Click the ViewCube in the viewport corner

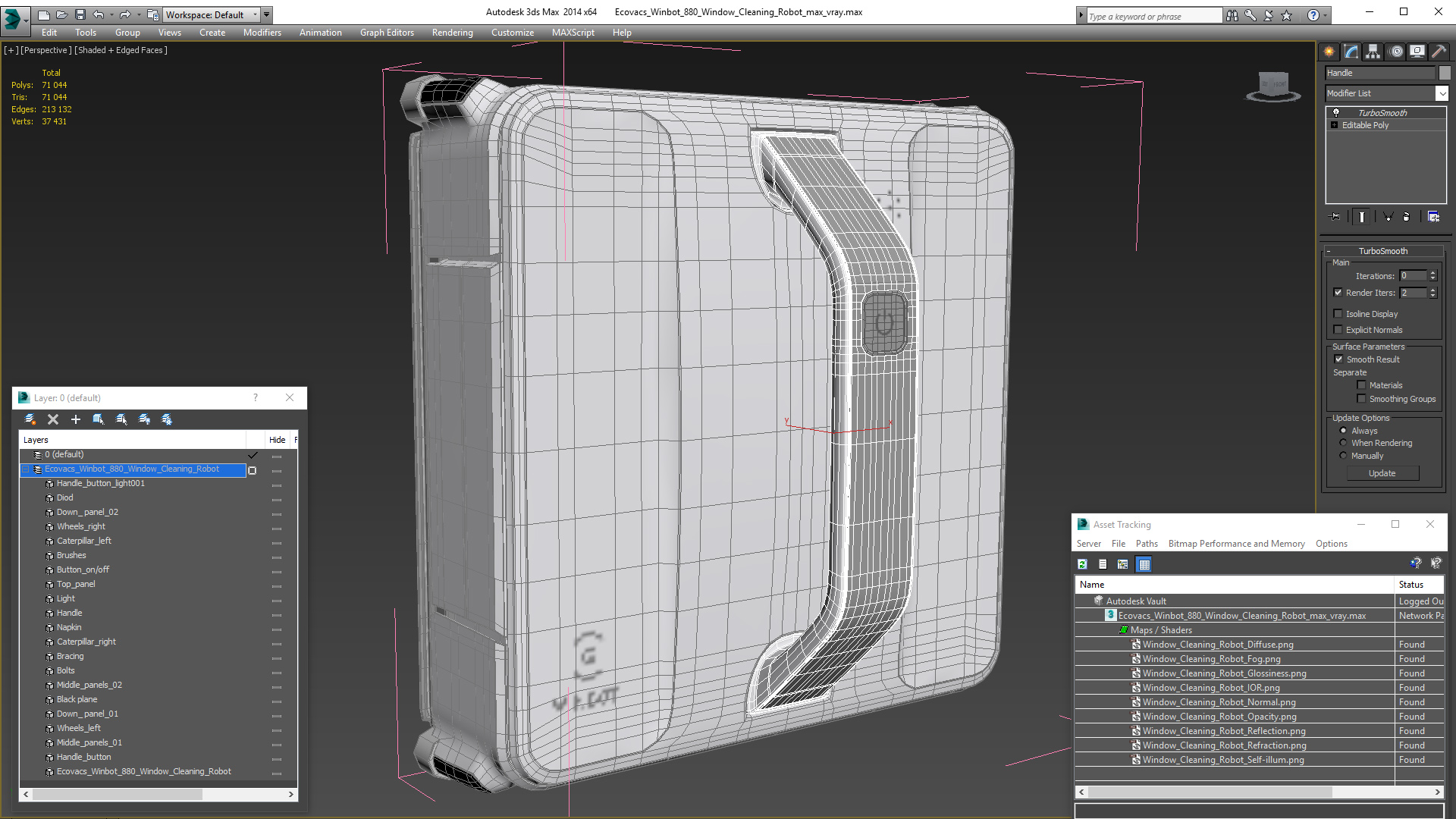(x=1273, y=86)
